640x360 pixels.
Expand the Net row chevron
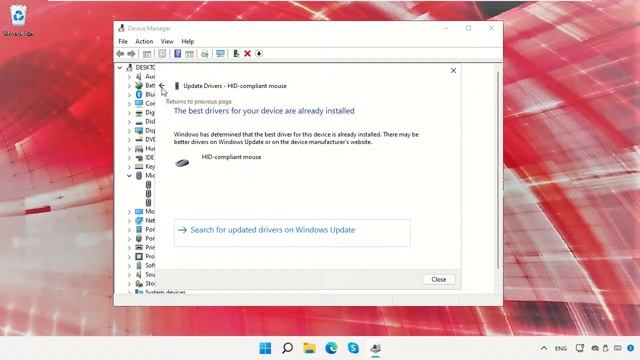click(x=129, y=220)
